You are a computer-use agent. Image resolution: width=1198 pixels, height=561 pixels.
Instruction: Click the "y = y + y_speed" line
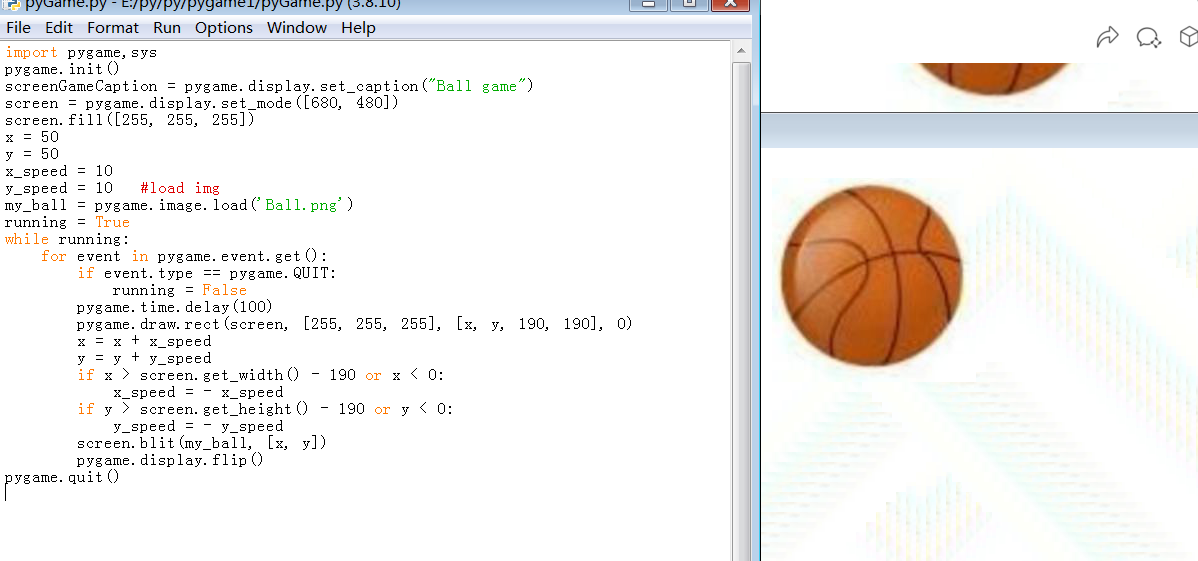(144, 358)
